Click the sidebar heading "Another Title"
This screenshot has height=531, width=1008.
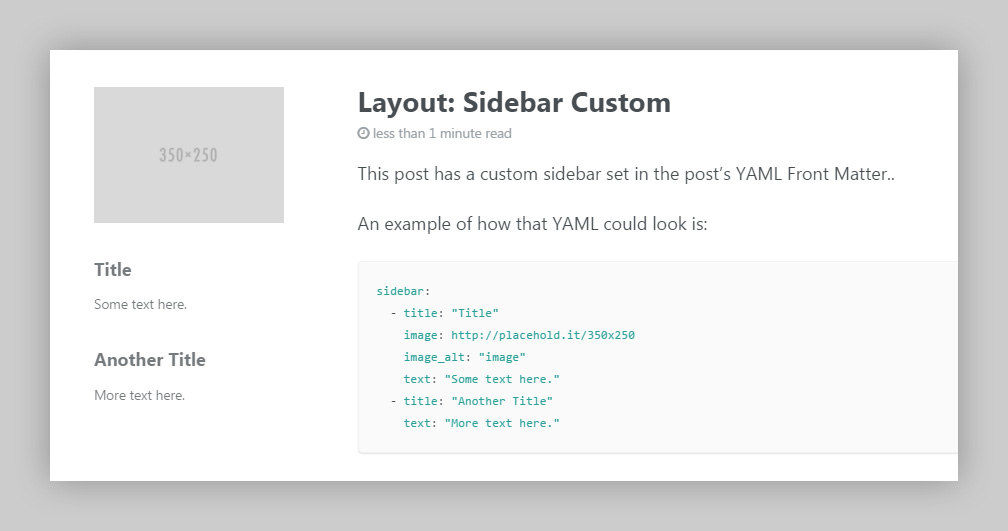(150, 359)
